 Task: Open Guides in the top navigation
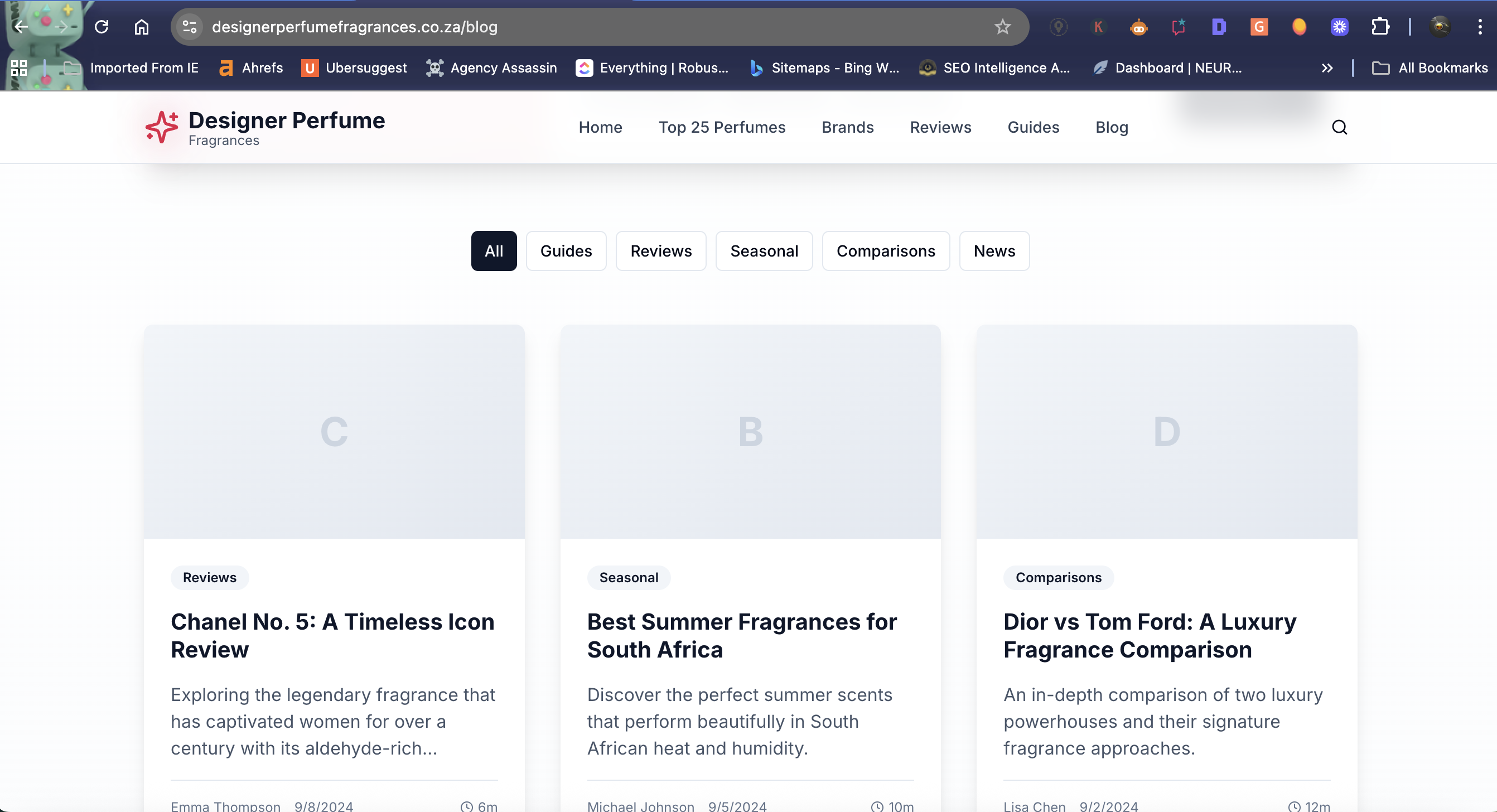point(1034,127)
